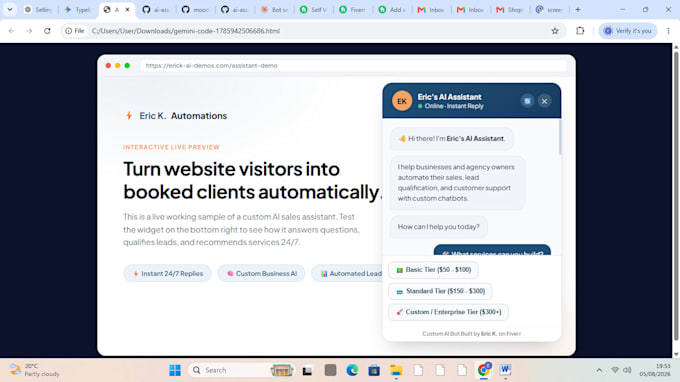Click the orange EK avatar in chat header

[402, 101]
